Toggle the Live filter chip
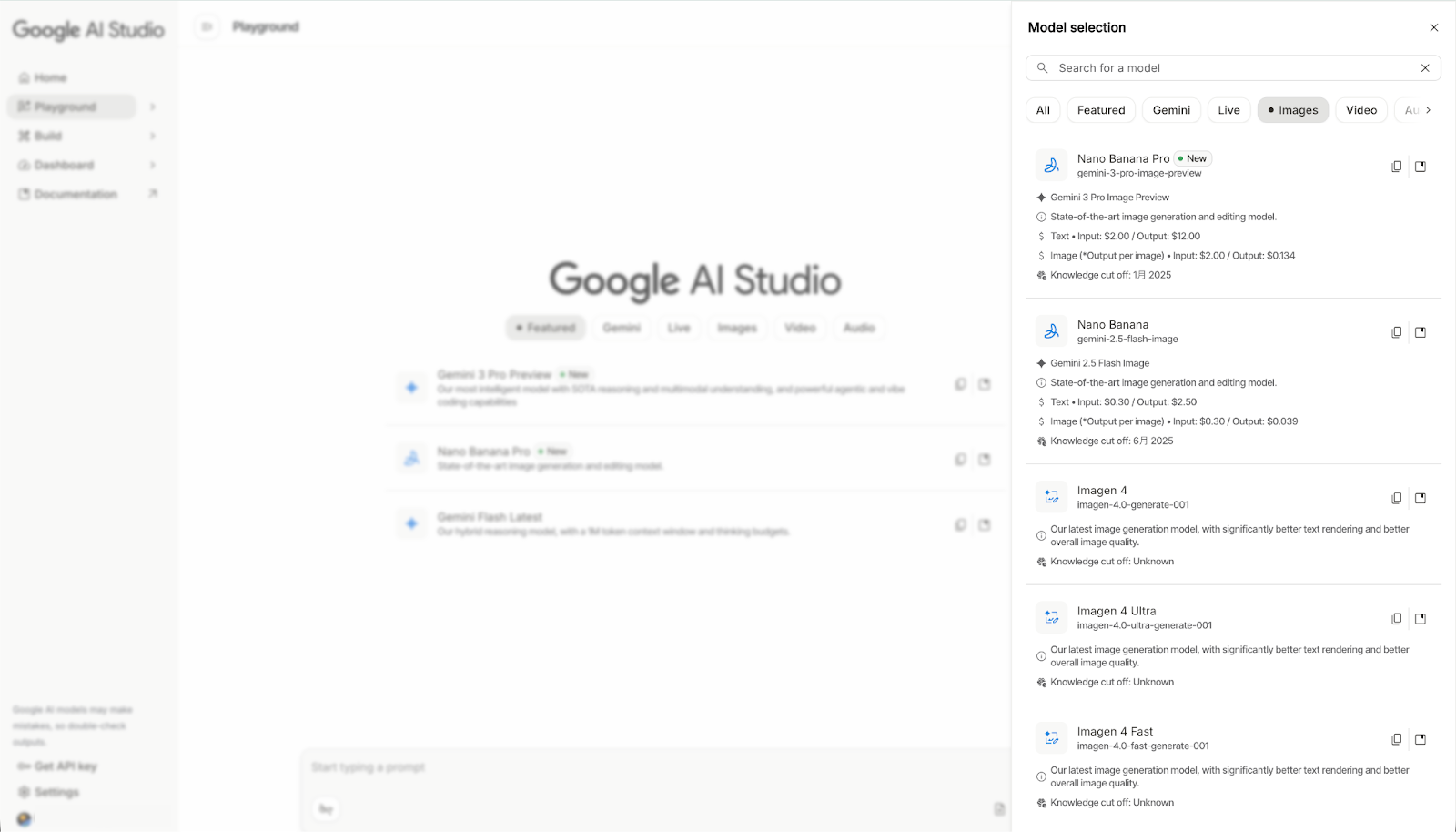This screenshot has height=832, width=1456. (x=1228, y=109)
